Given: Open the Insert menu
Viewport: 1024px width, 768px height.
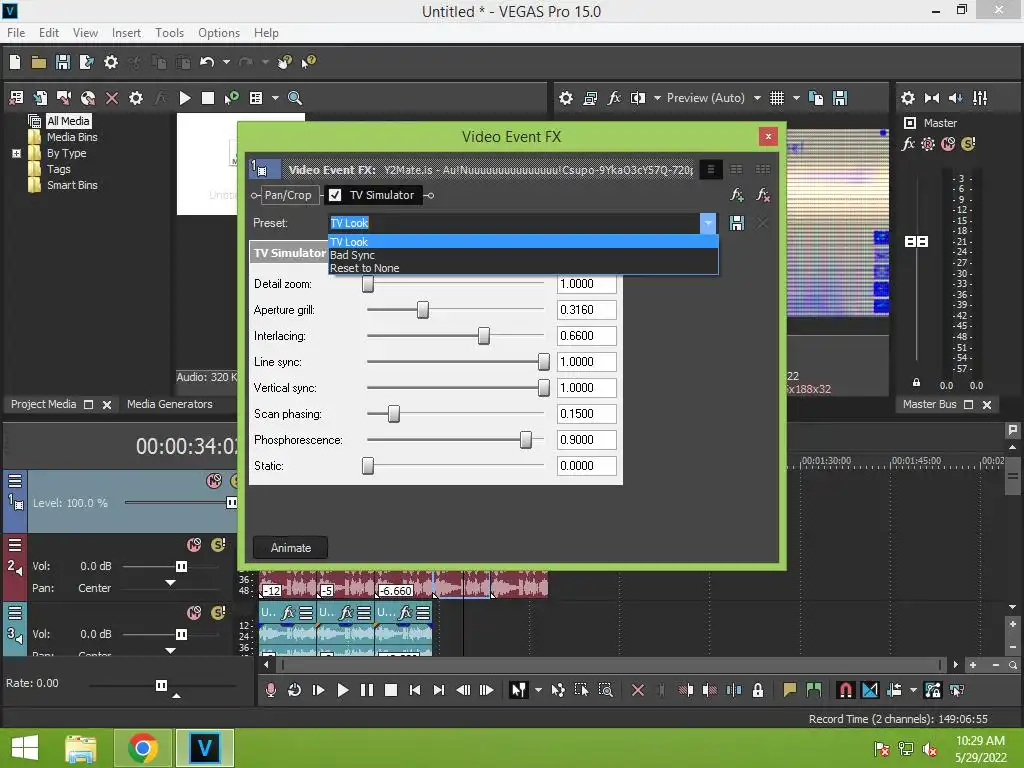Looking at the screenshot, I should pos(126,33).
